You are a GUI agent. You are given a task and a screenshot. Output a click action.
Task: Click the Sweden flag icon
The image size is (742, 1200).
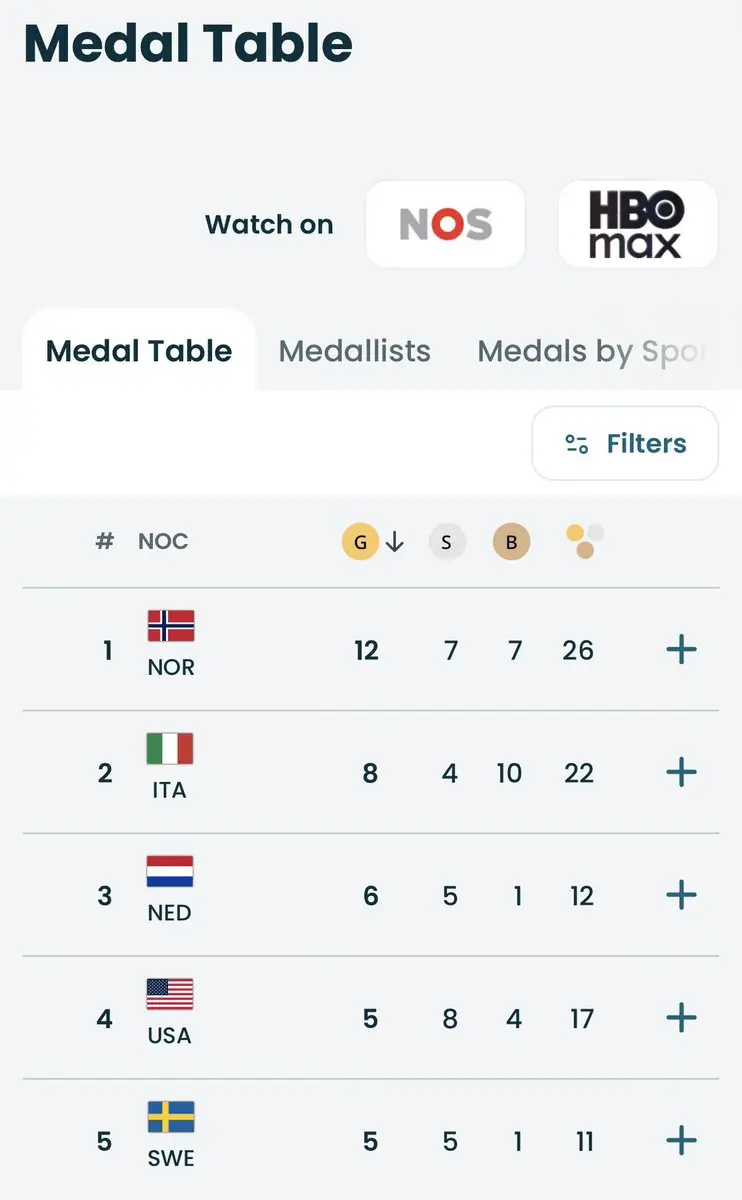[171, 1117]
